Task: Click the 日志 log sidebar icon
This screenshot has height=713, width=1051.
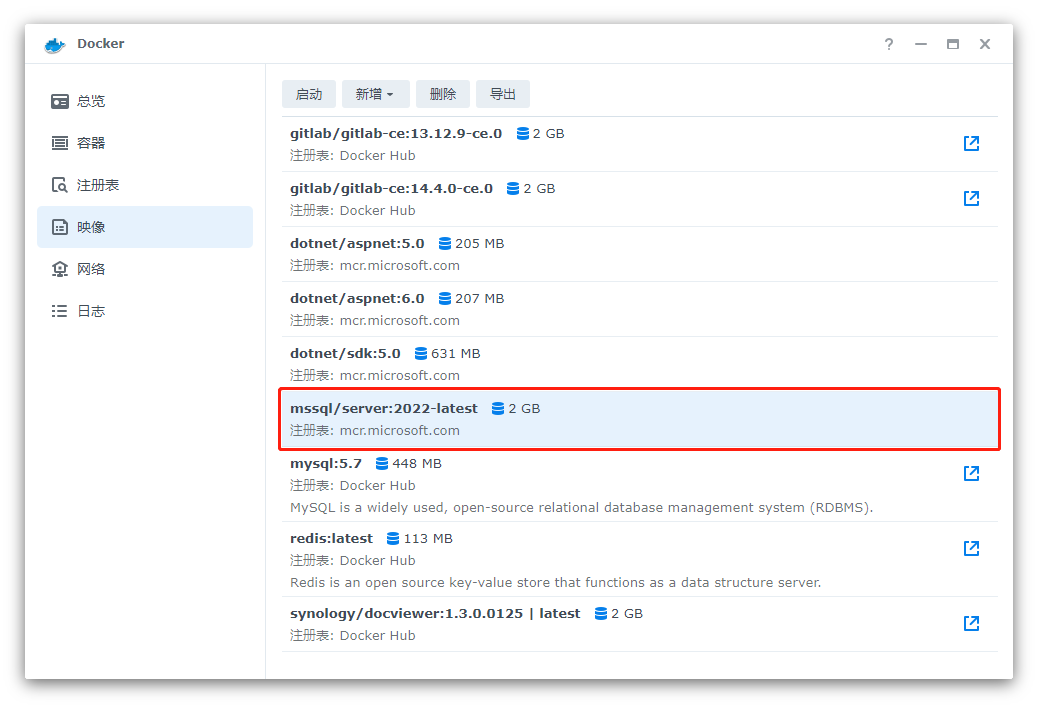Action: [60, 311]
